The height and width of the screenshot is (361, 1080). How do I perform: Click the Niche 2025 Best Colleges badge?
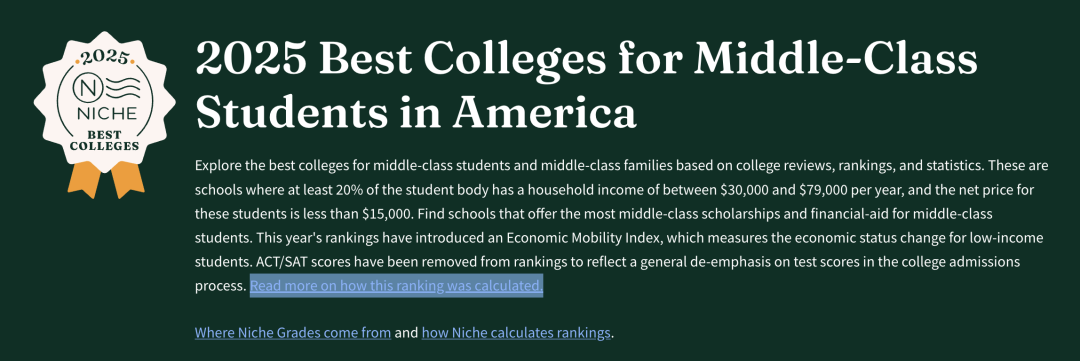click(105, 114)
